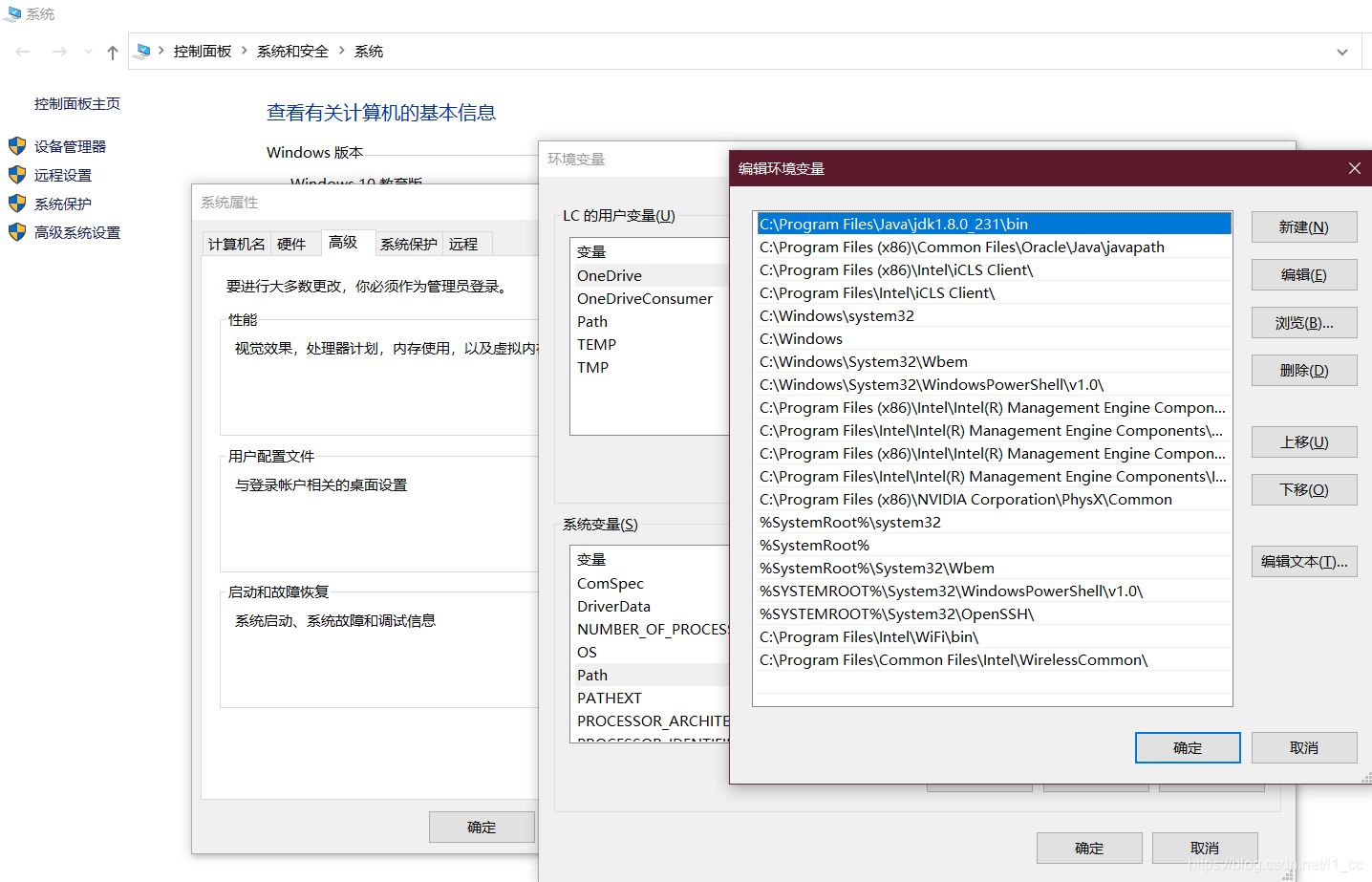Viewport: 1372px width, 882px height.
Task: Click the 编辑文本(T)... button
Action: point(1304,561)
